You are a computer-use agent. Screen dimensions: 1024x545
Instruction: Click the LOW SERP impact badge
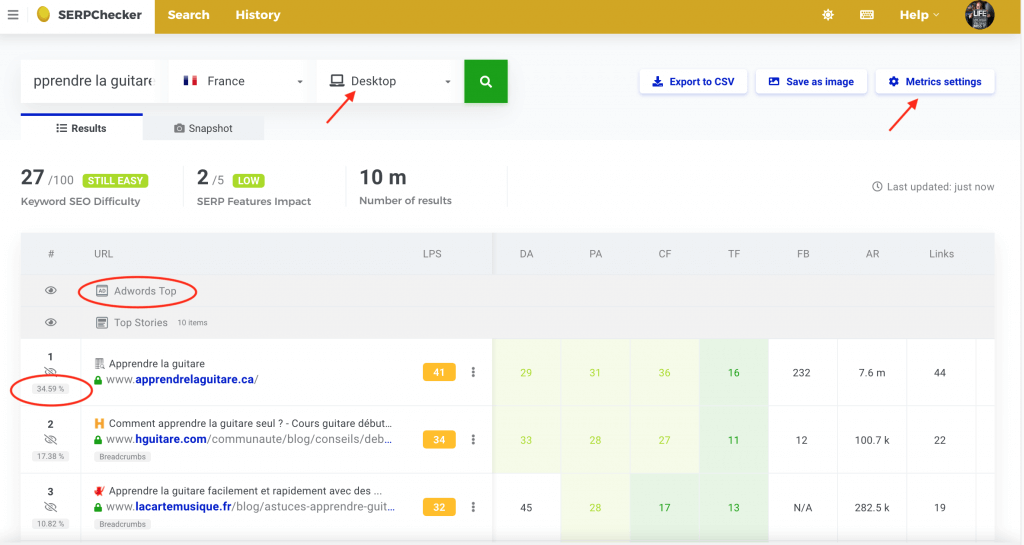point(248,181)
